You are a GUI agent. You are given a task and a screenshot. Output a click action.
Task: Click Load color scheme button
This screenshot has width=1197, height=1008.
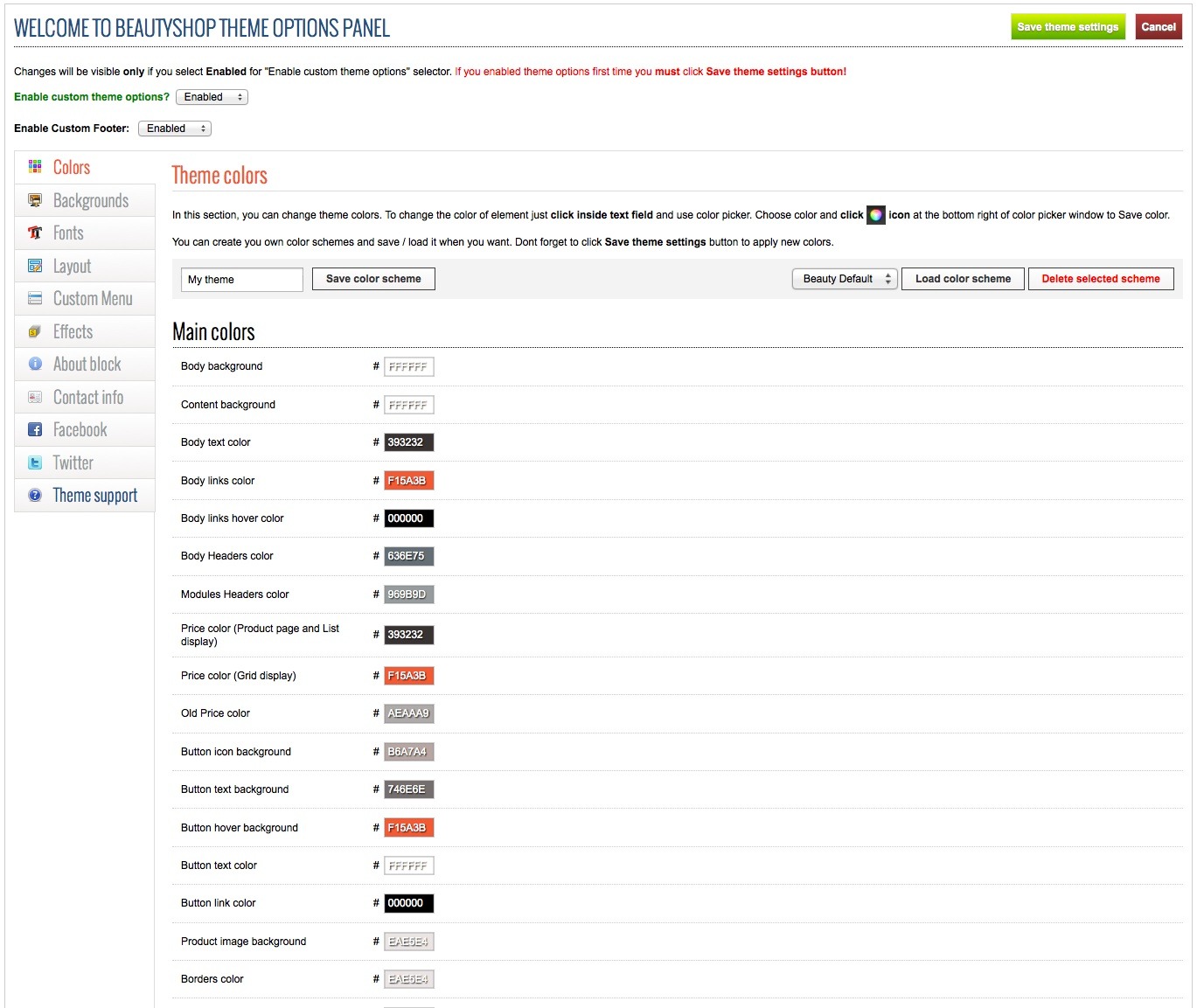963,279
